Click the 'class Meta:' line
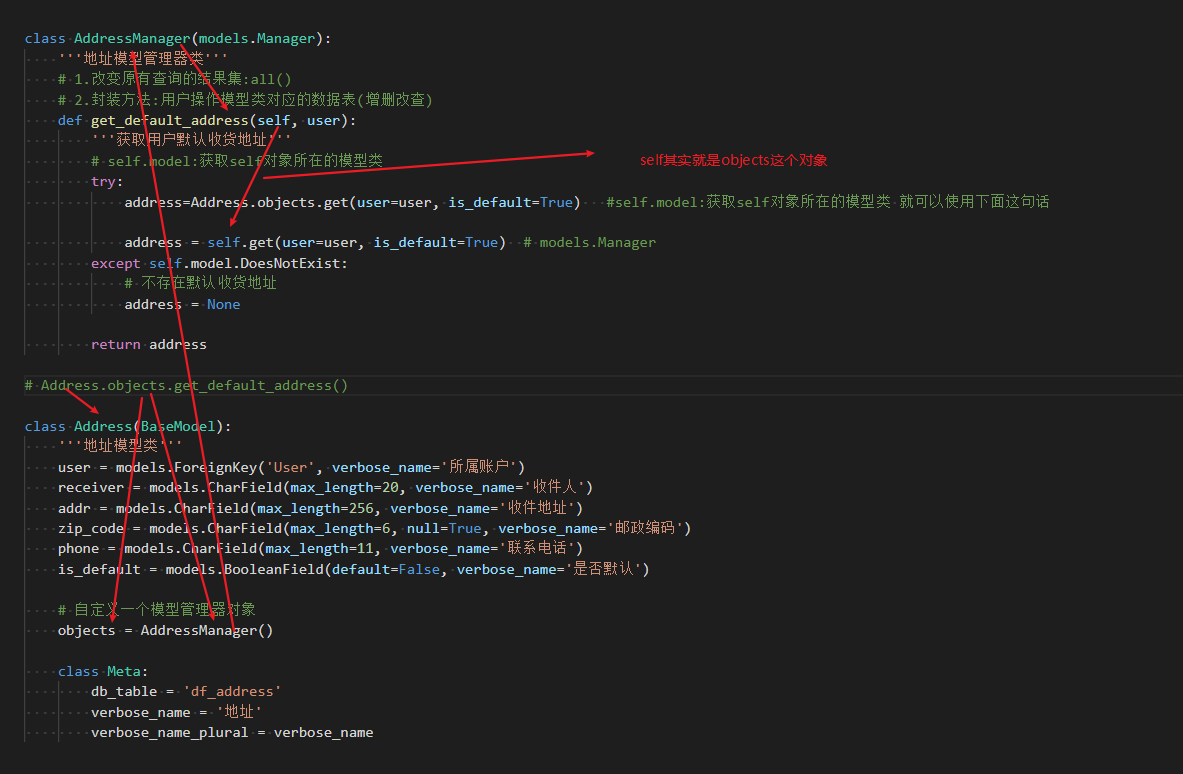 tap(103, 672)
